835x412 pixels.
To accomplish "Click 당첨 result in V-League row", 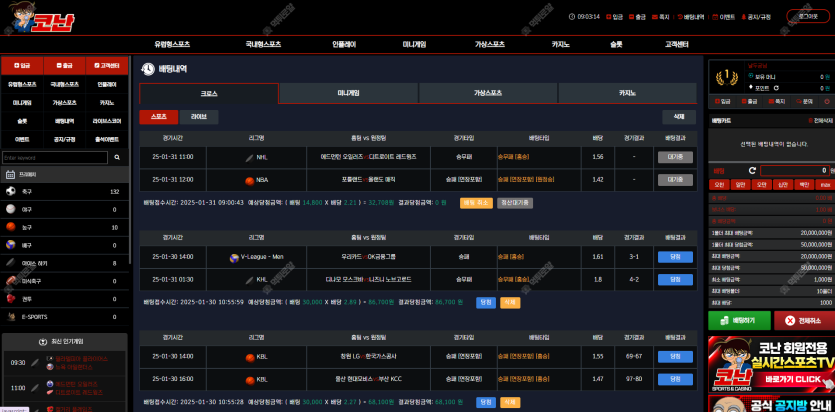I will click(675, 257).
